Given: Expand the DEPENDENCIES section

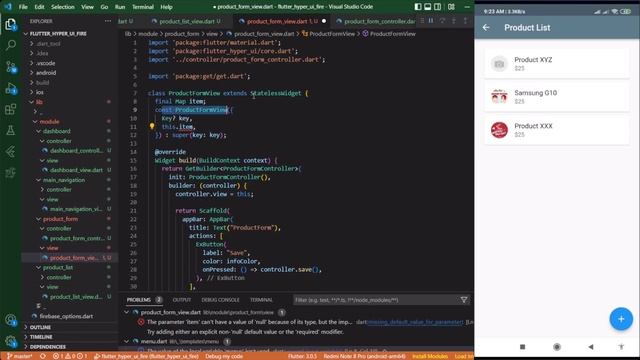Looking at the screenshot, I should 47,347.
